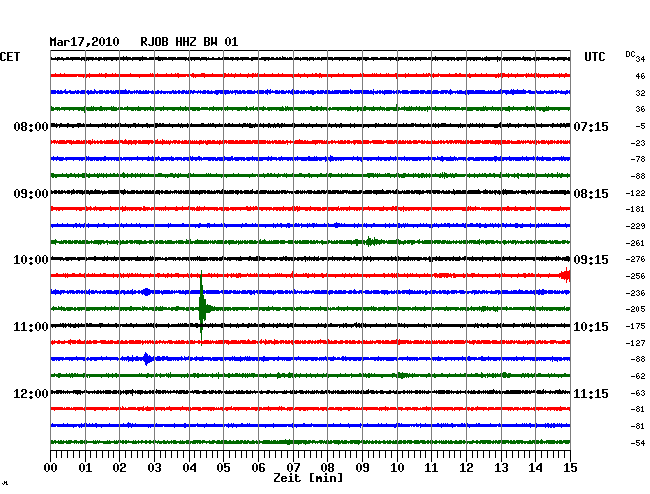The image size is (650, 494).
Task: Click x-axis tick label 08
Action: pos(327,468)
